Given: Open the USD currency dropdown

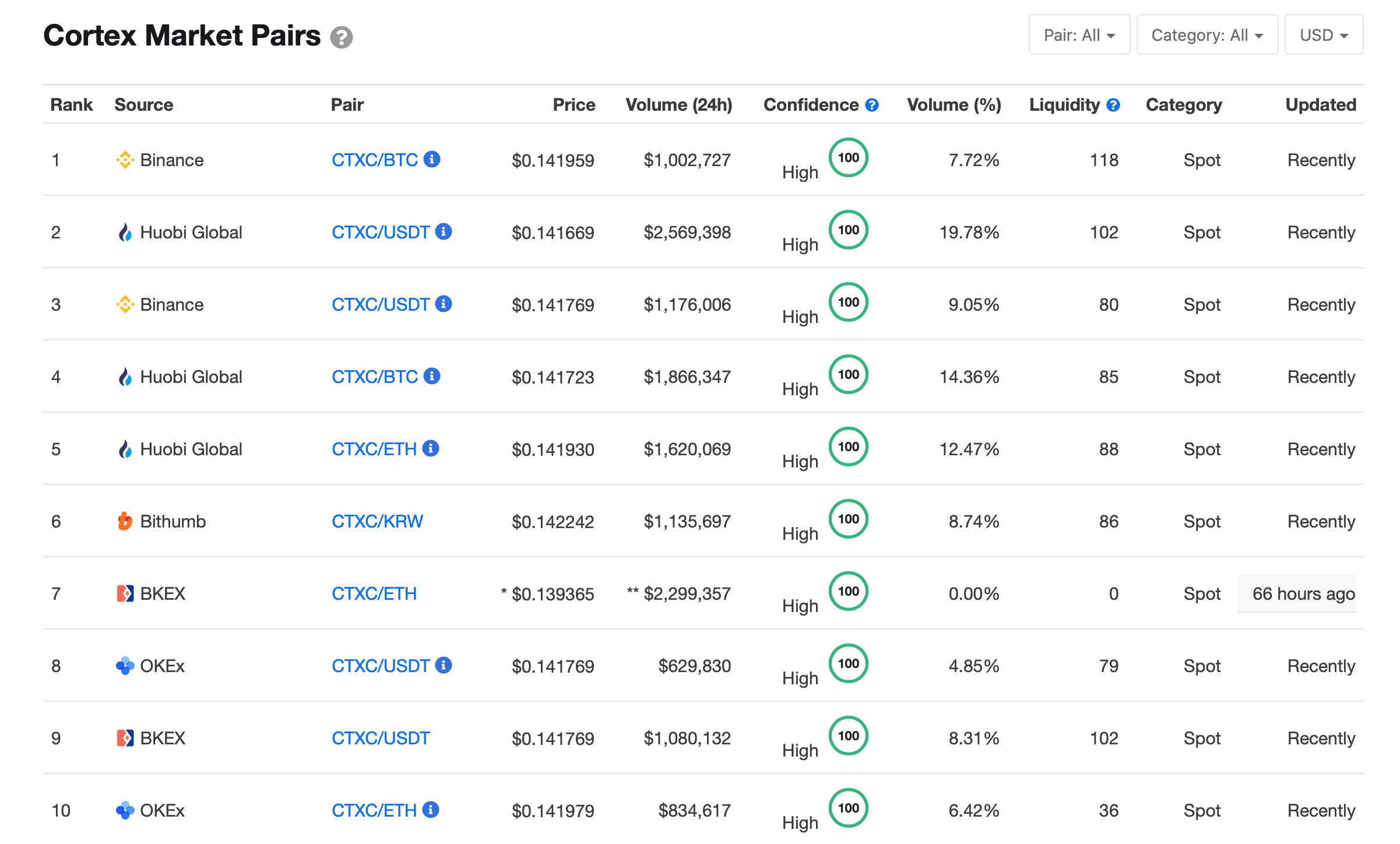Looking at the screenshot, I should 1324,34.
